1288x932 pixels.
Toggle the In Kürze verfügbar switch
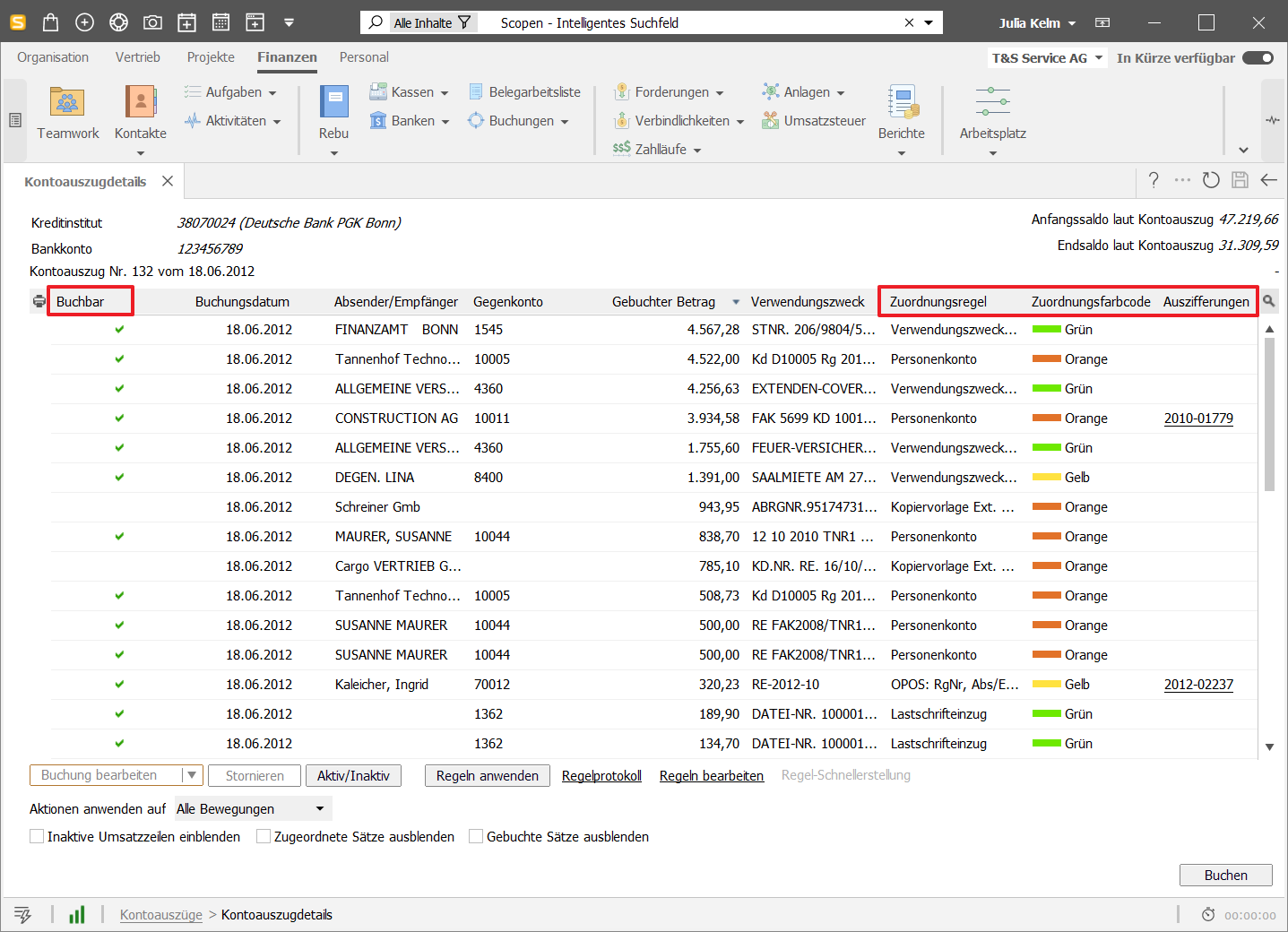pyautogui.click(x=1258, y=58)
